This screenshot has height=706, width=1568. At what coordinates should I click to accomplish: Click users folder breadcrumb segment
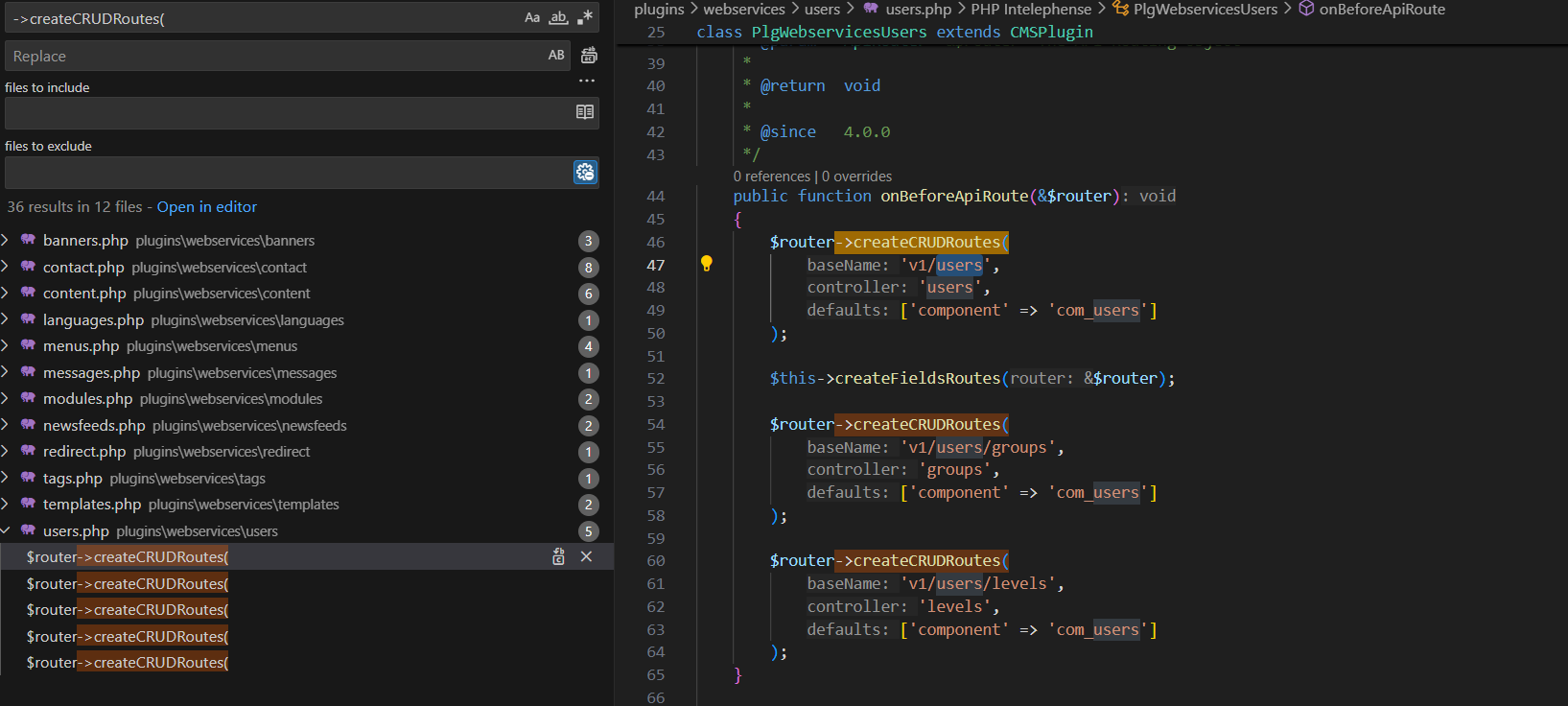point(822,9)
